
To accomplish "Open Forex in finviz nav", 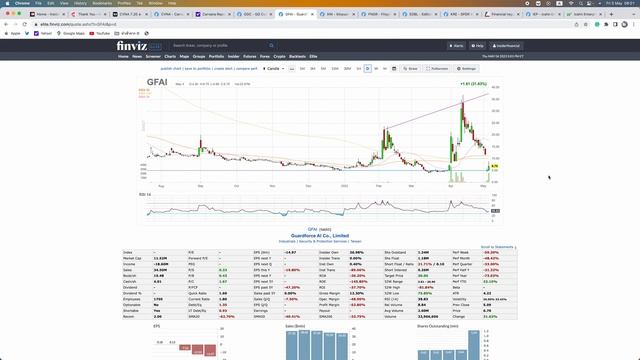I will tap(264, 56).
